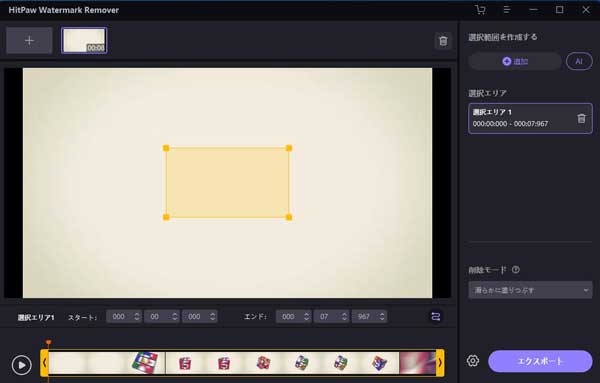
Task: Activate the AI selection button
Action: [579, 61]
